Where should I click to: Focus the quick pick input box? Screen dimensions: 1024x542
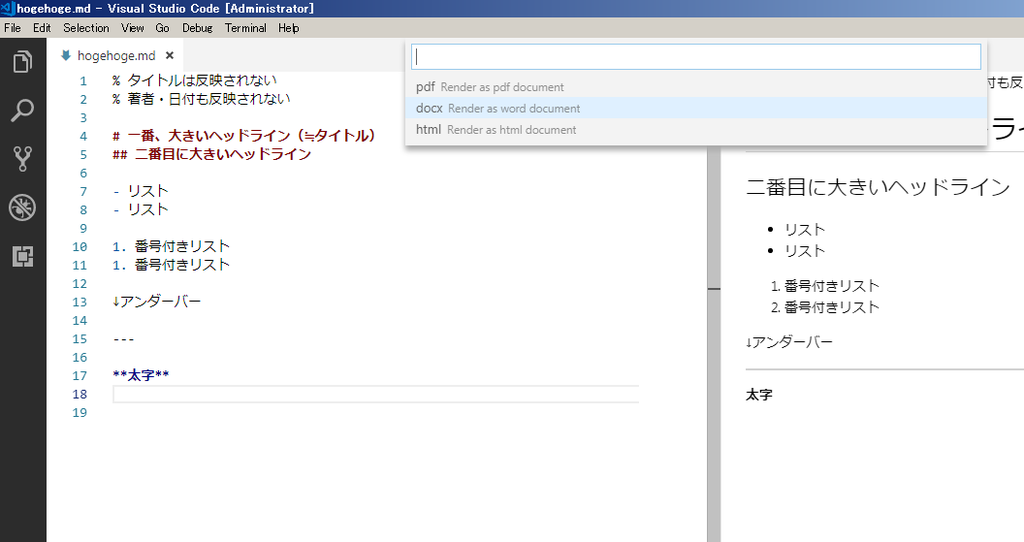click(x=696, y=57)
